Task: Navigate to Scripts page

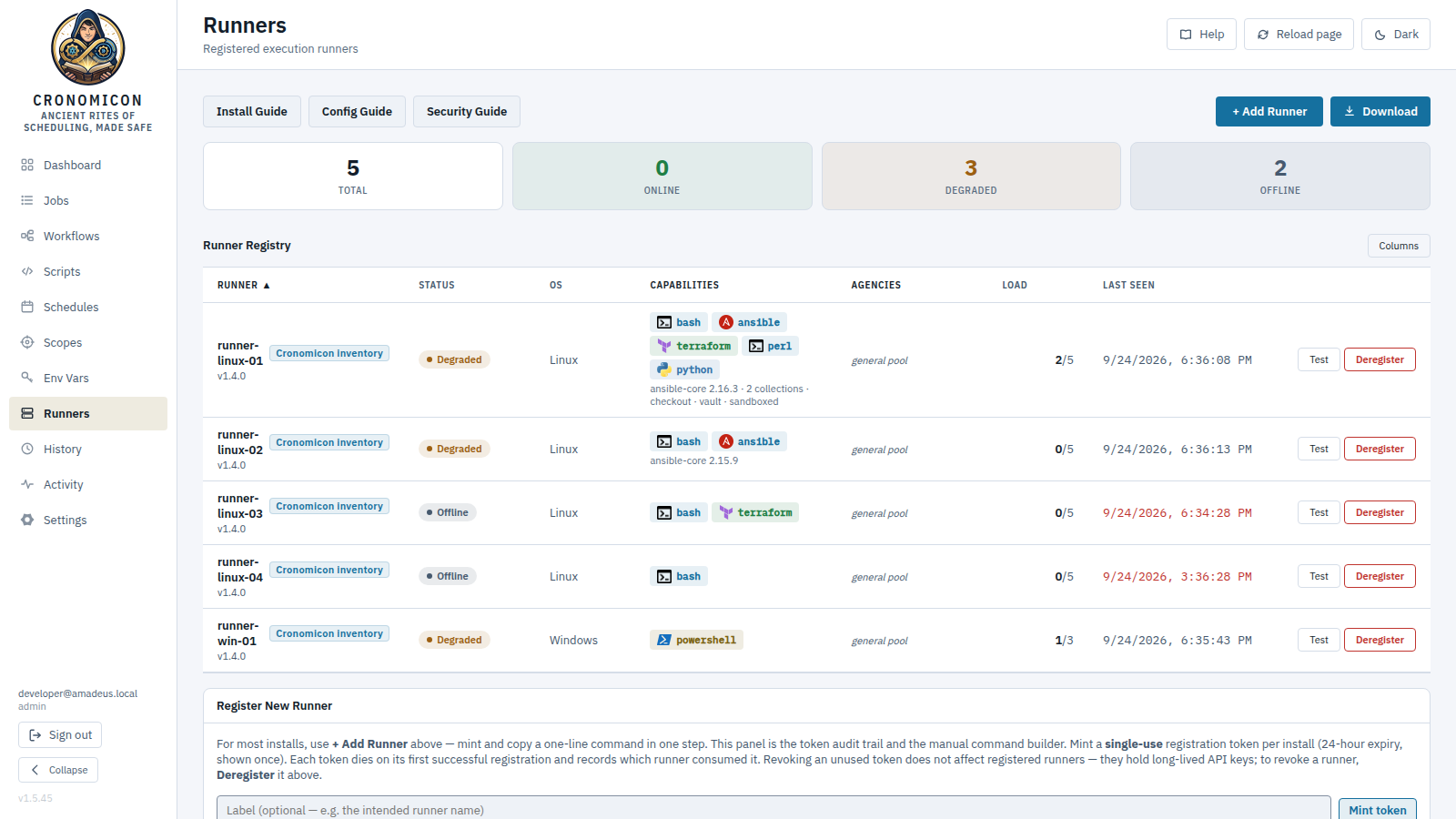Action: point(88,271)
